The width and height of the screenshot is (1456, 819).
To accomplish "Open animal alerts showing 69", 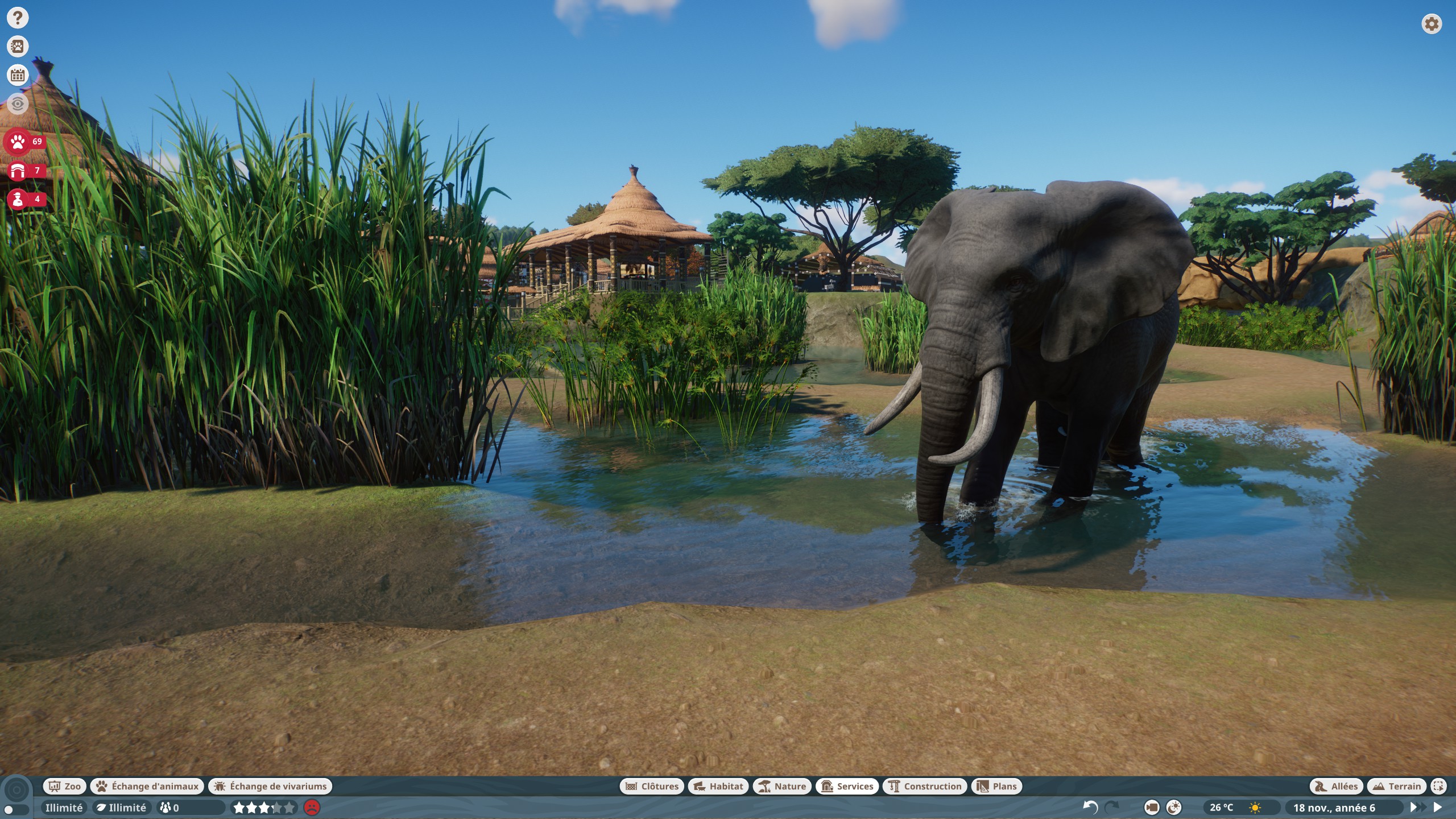I will [25, 141].
